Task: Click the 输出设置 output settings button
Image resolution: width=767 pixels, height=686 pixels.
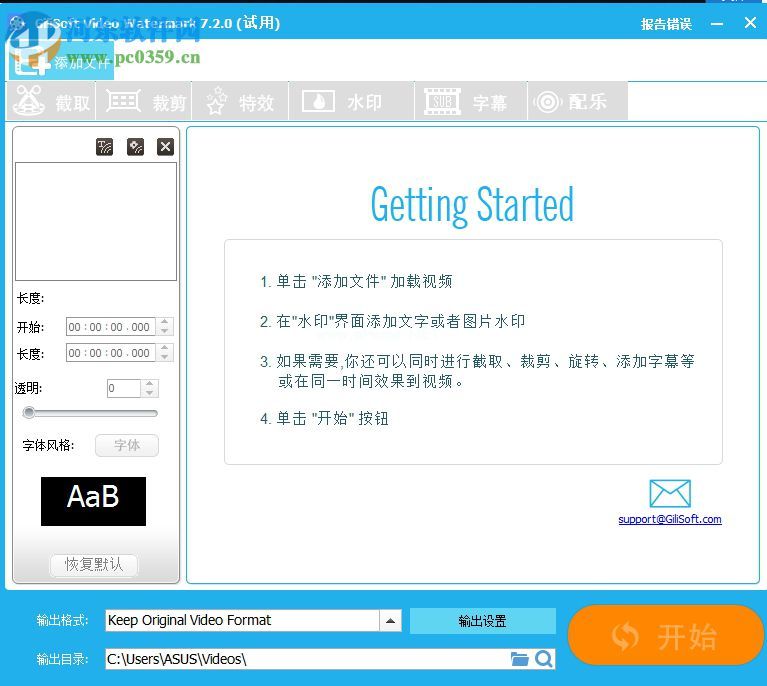Action: (482, 621)
